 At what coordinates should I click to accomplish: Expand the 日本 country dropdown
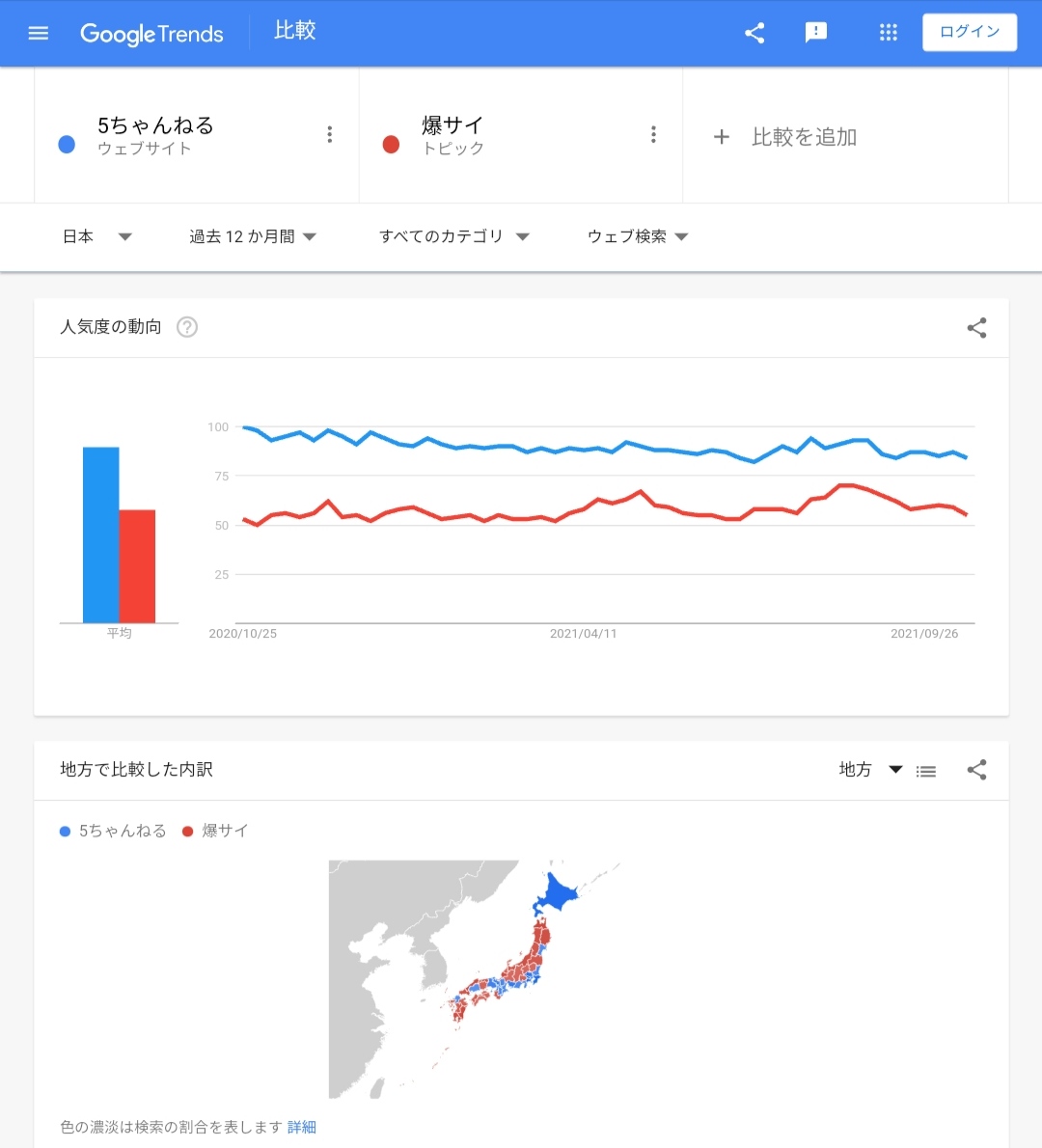click(x=96, y=236)
